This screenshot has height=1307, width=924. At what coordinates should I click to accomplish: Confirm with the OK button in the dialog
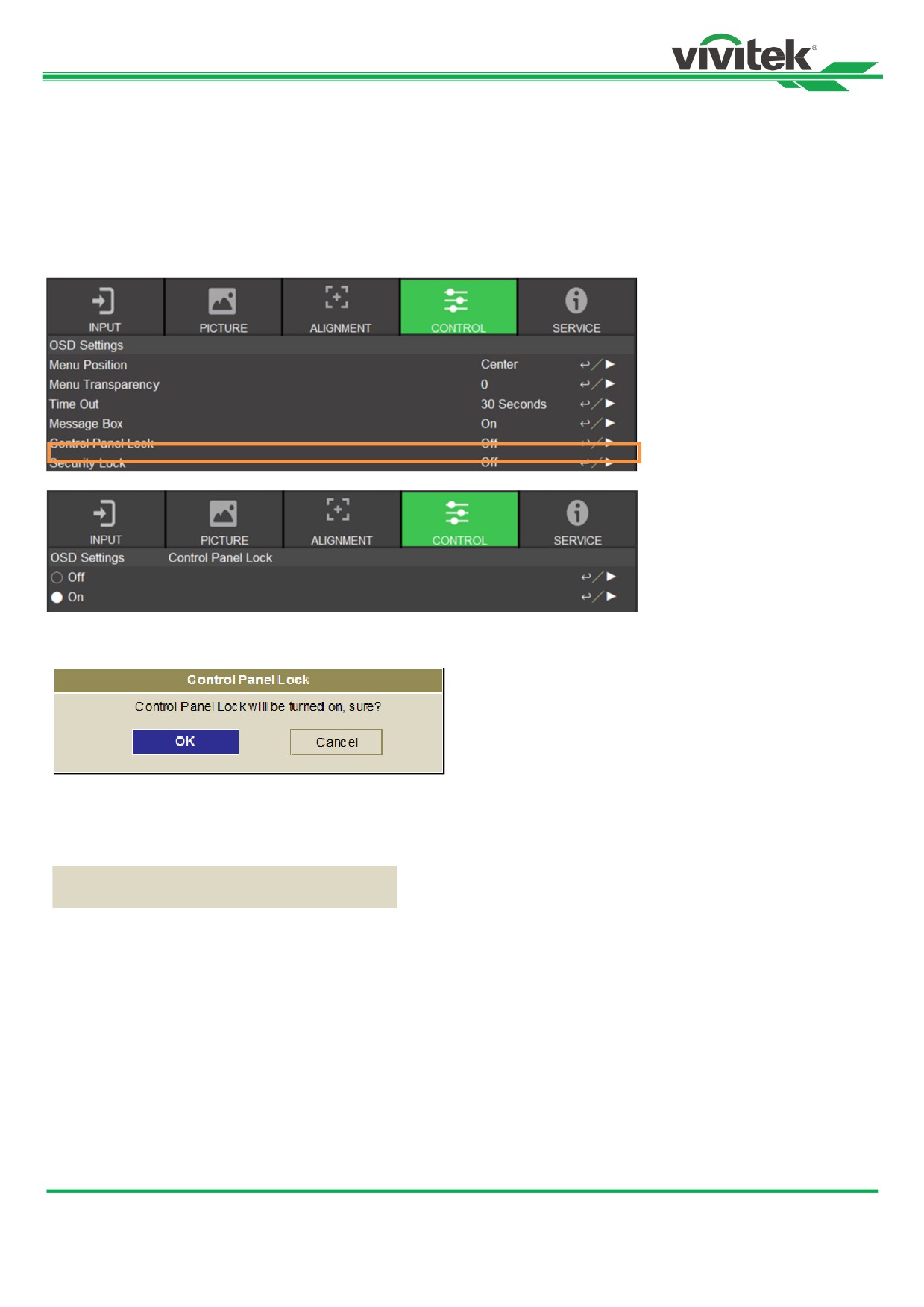tap(186, 742)
